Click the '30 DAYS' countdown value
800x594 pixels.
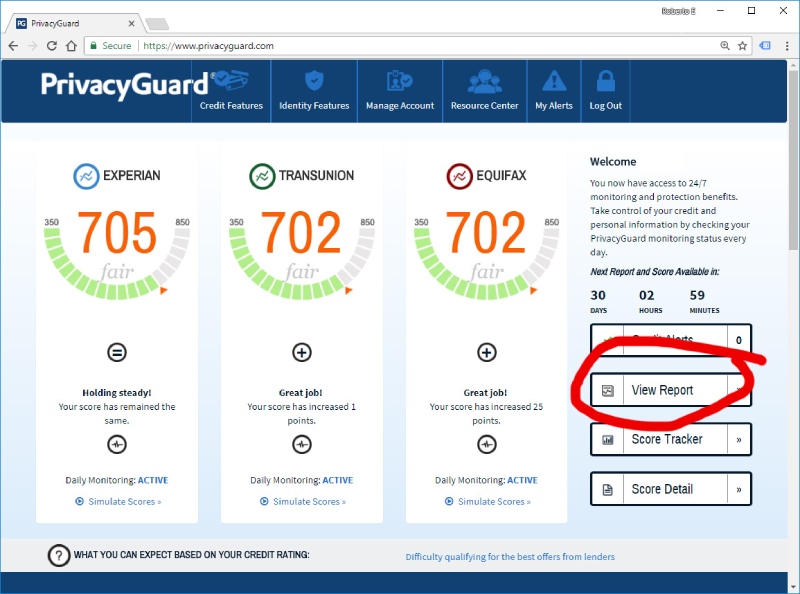click(x=598, y=301)
